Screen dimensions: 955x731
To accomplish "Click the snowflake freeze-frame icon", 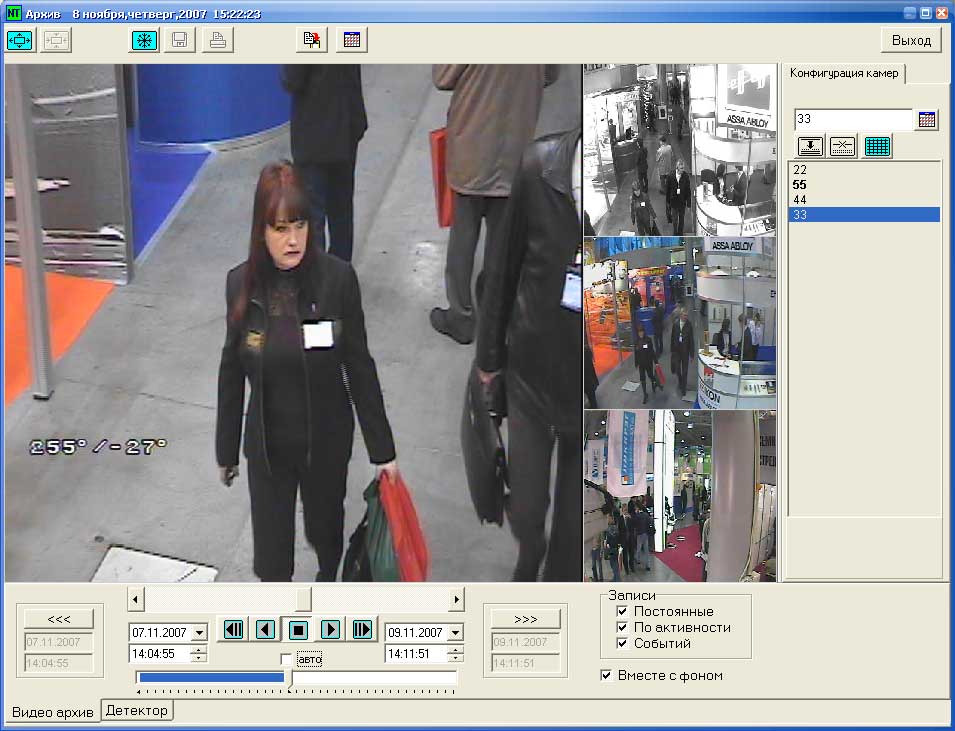I will [x=145, y=40].
